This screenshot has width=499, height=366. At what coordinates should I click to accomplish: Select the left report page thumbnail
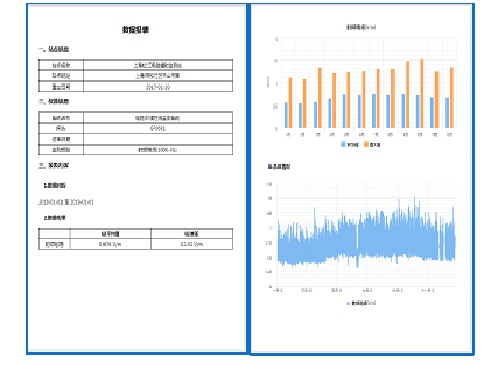click(137, 178)
